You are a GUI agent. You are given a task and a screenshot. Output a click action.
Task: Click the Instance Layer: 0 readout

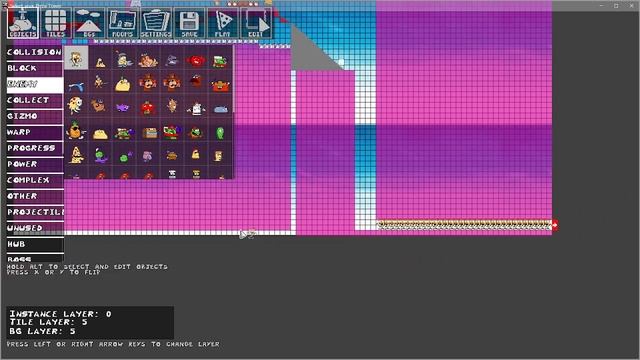(x=60, y=314)
